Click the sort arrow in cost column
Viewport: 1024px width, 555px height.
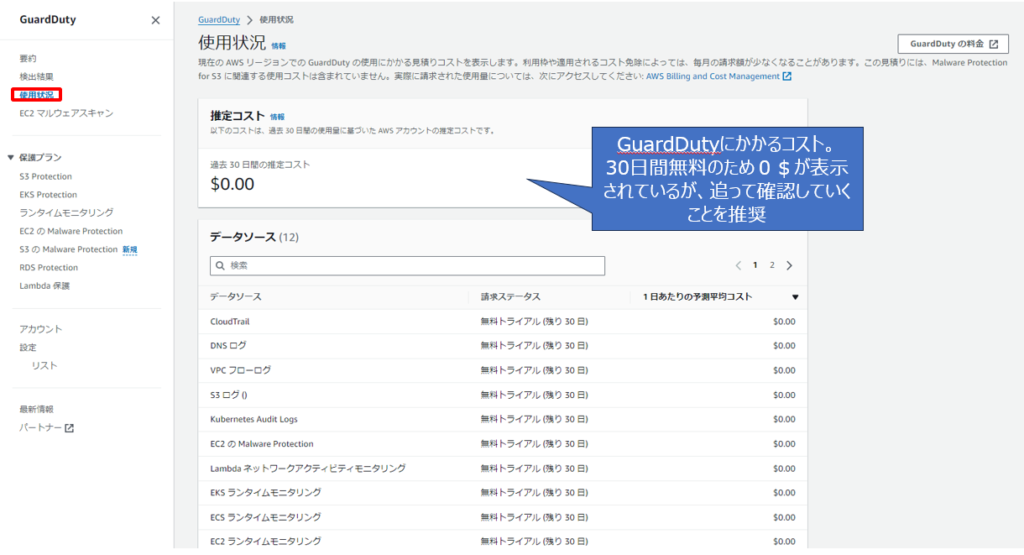coord(795,297)
